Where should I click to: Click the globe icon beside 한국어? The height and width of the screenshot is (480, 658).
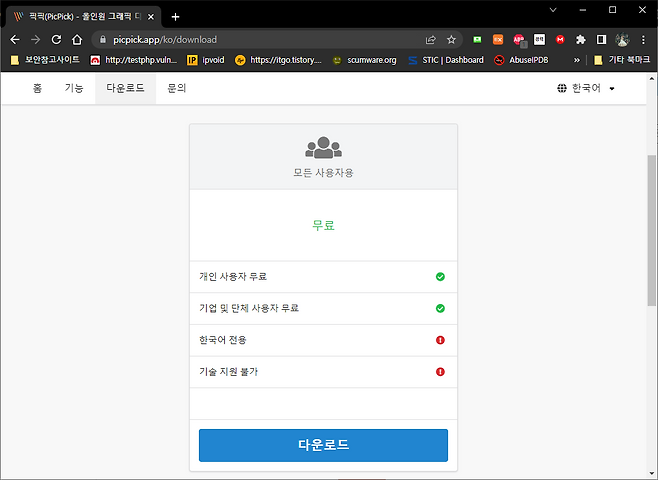(561, 88)
